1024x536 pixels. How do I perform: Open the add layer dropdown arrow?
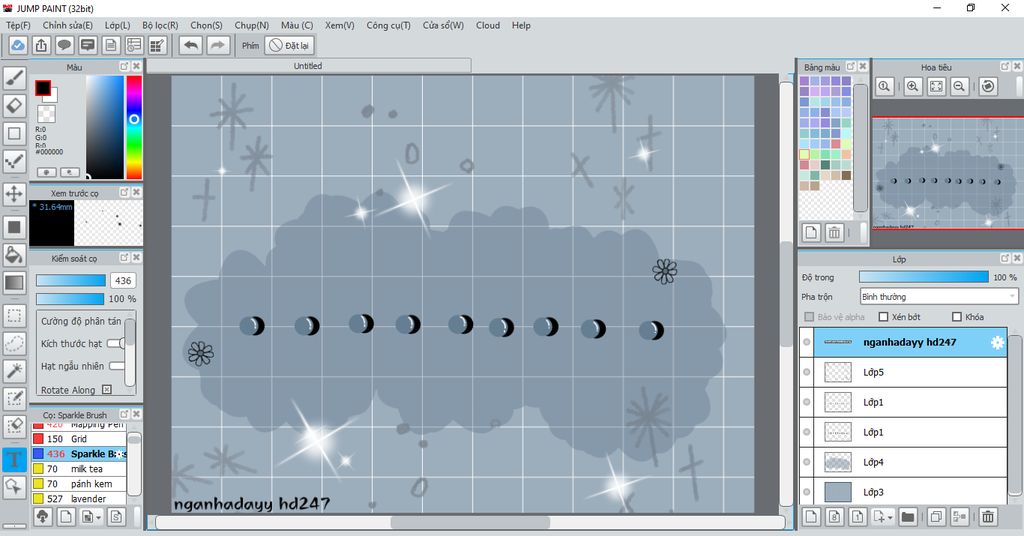889,518
